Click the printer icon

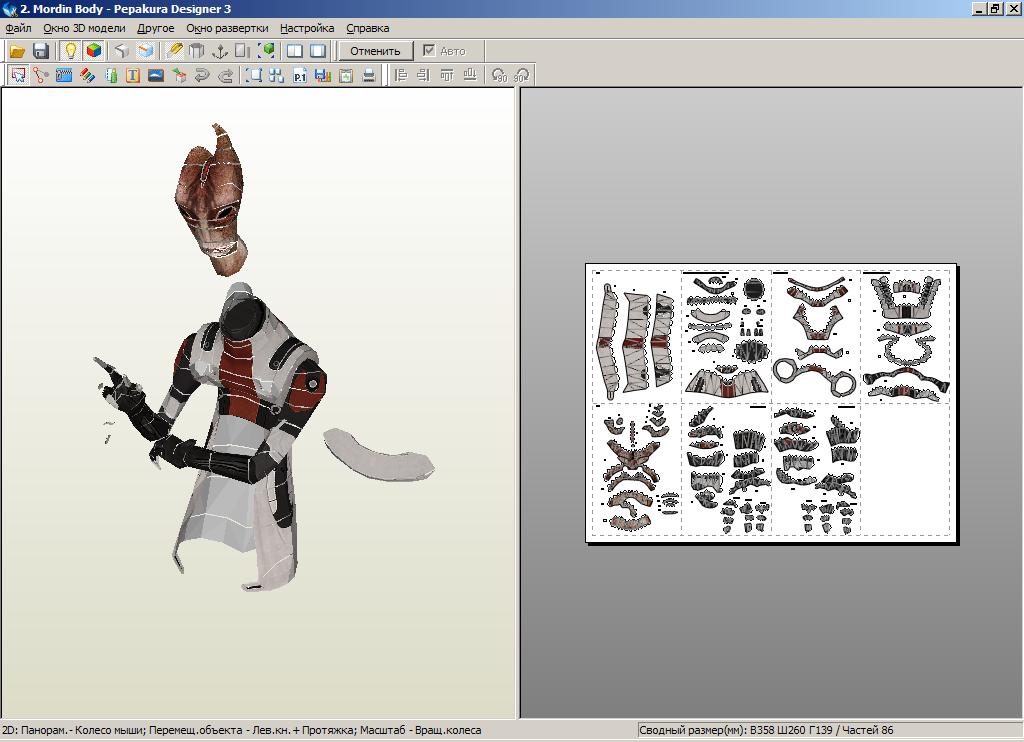(x=369, y=76)
